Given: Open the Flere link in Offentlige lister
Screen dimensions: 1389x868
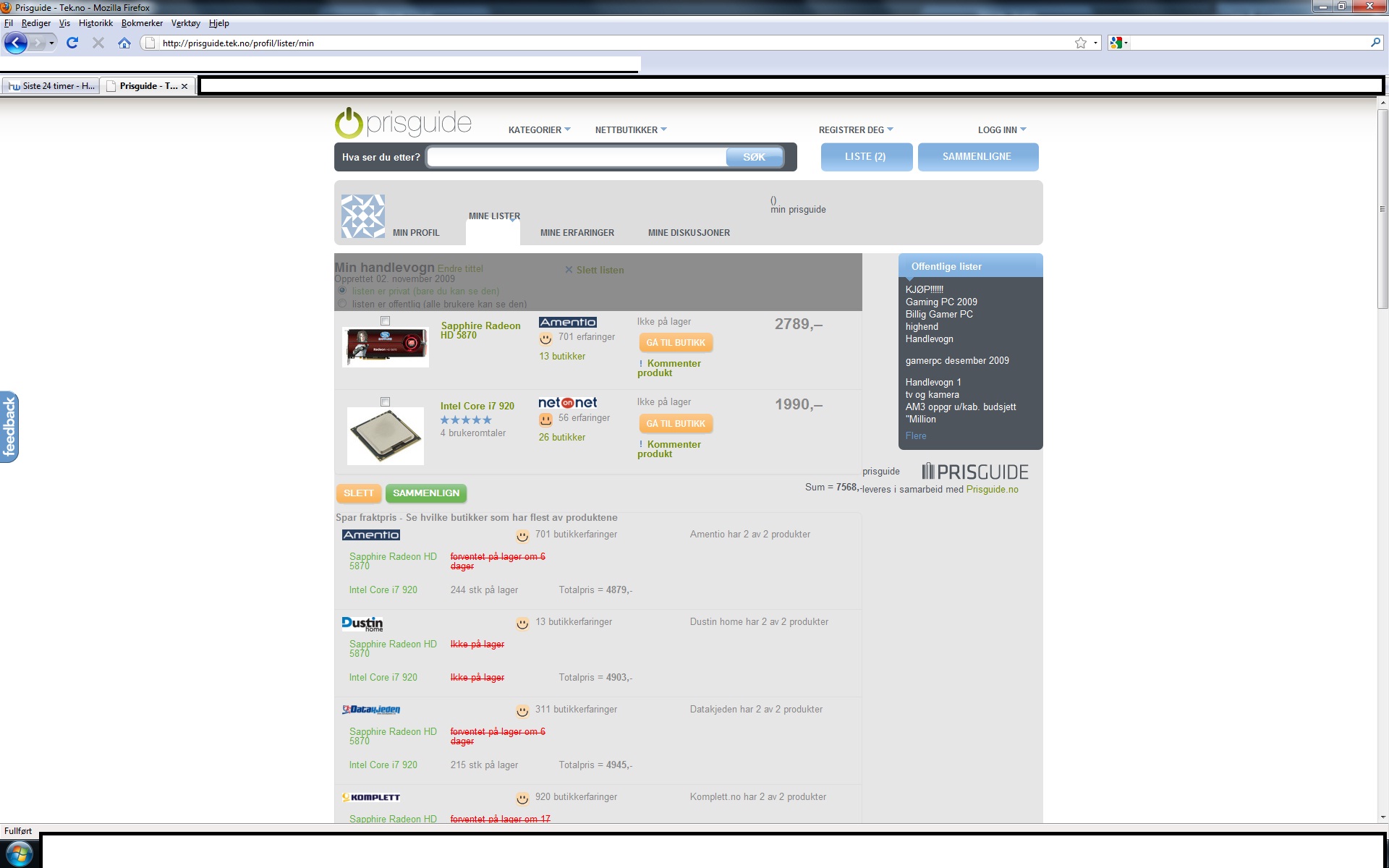Looking at the screenshot, I should point(916,436).
